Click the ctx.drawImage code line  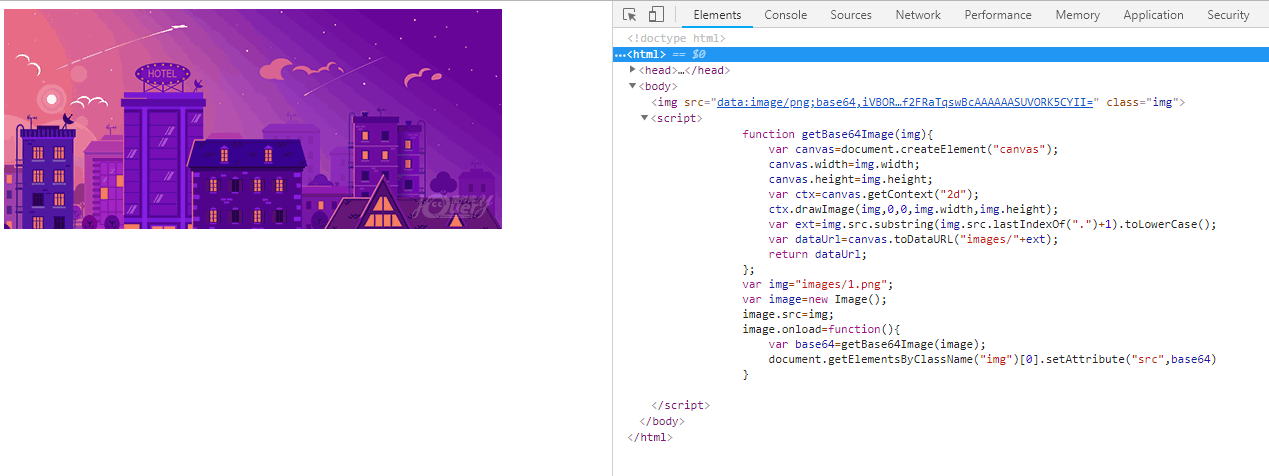point(912,209)
